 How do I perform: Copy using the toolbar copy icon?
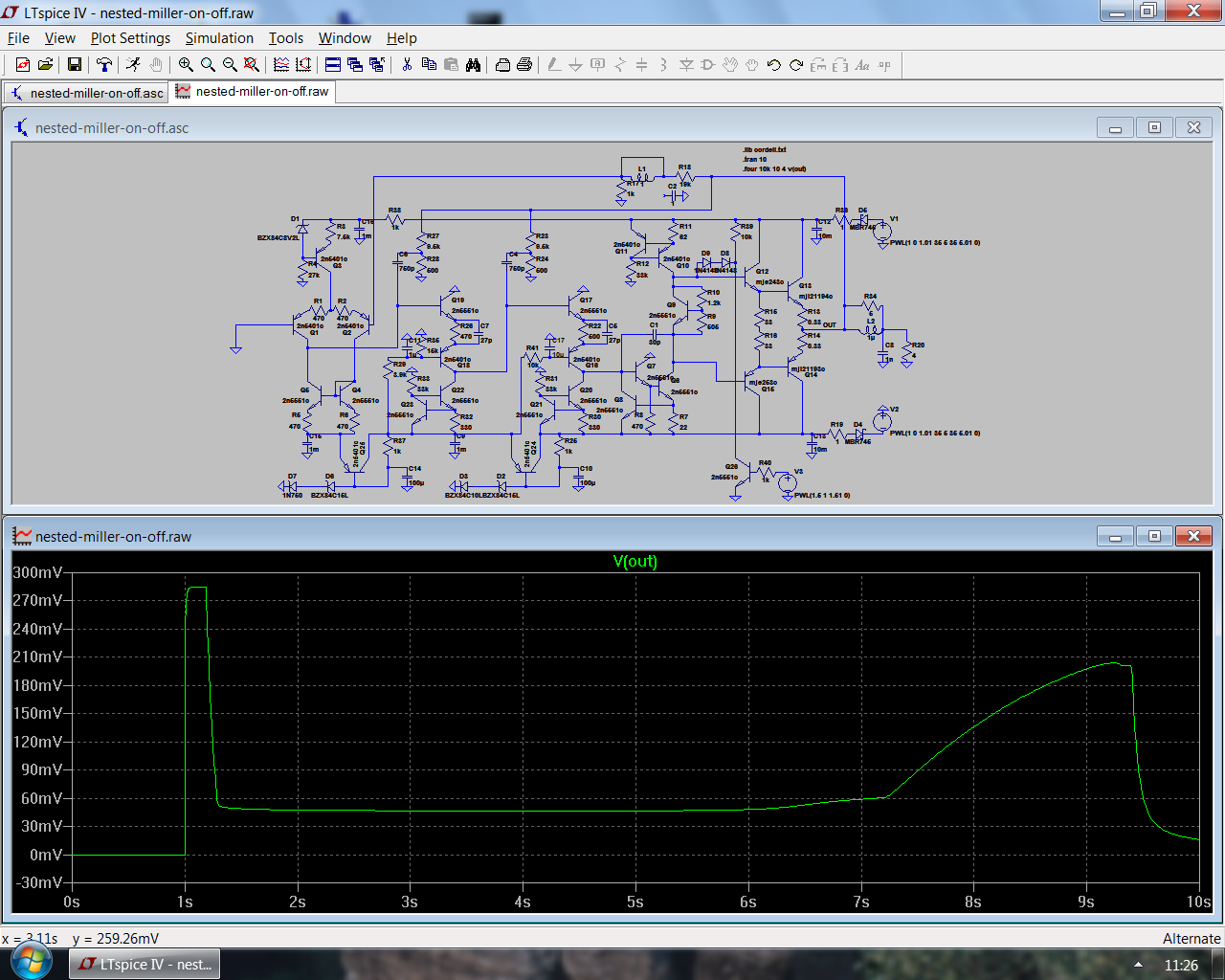429,65
